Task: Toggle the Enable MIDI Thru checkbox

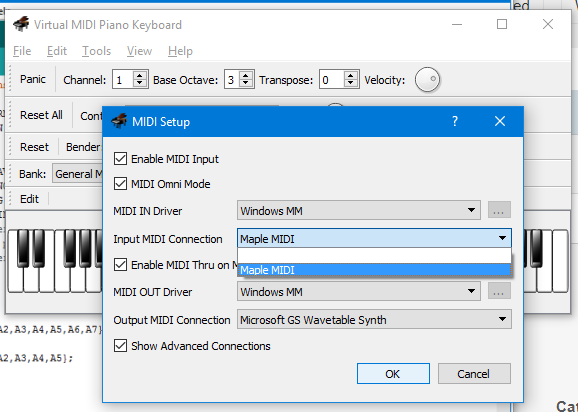Action: pyautogui.click(x=120, y=265)
